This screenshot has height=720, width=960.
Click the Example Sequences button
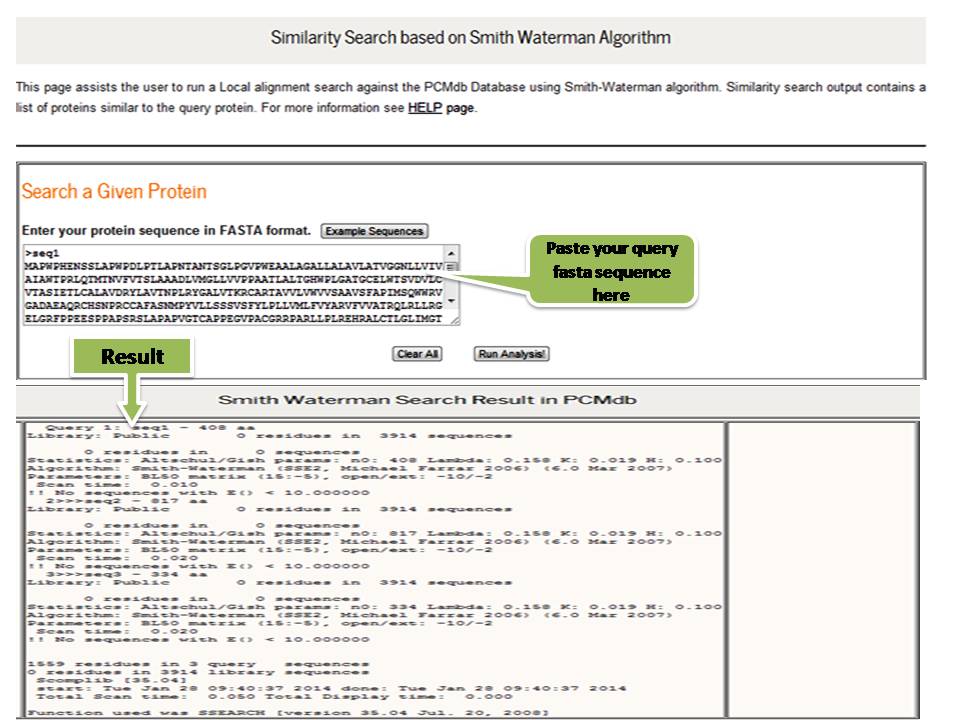tap(374, 231)
